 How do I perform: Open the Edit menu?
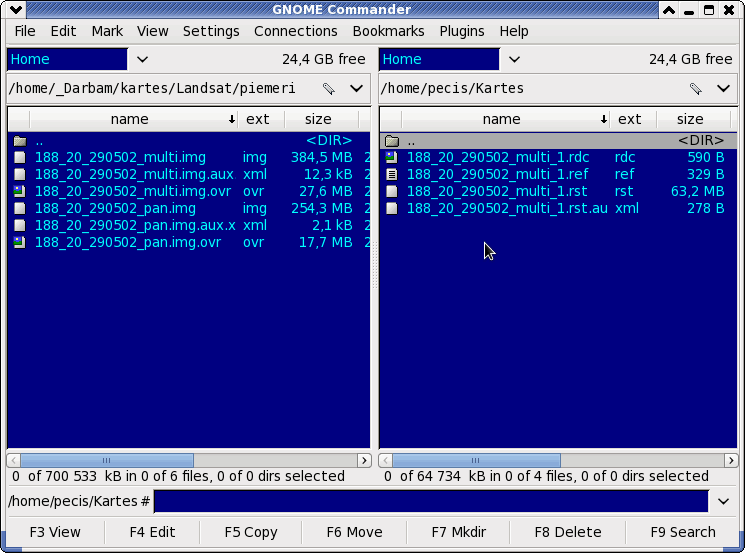(63, 31)
